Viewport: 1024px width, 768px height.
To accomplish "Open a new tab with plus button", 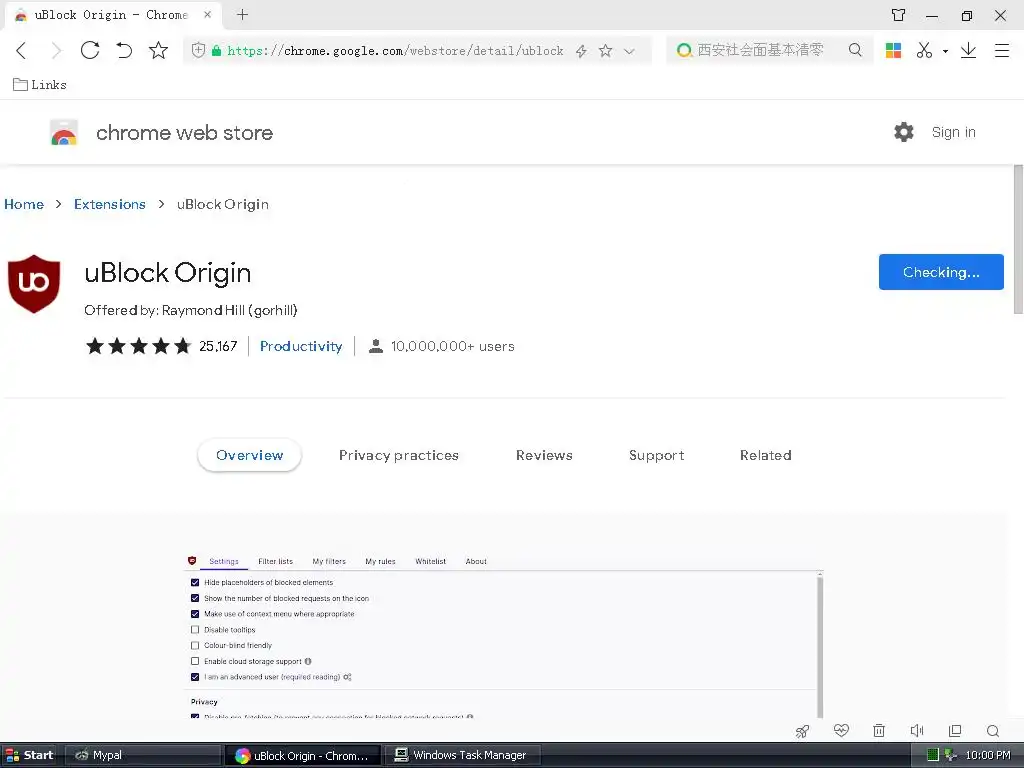I will coord(242,14).
